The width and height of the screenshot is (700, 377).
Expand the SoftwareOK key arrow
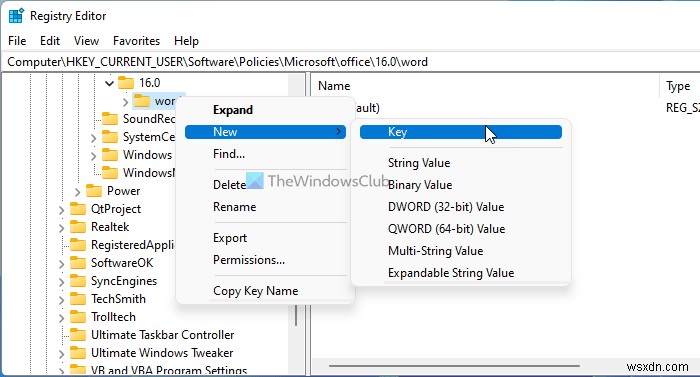point(61,264)
